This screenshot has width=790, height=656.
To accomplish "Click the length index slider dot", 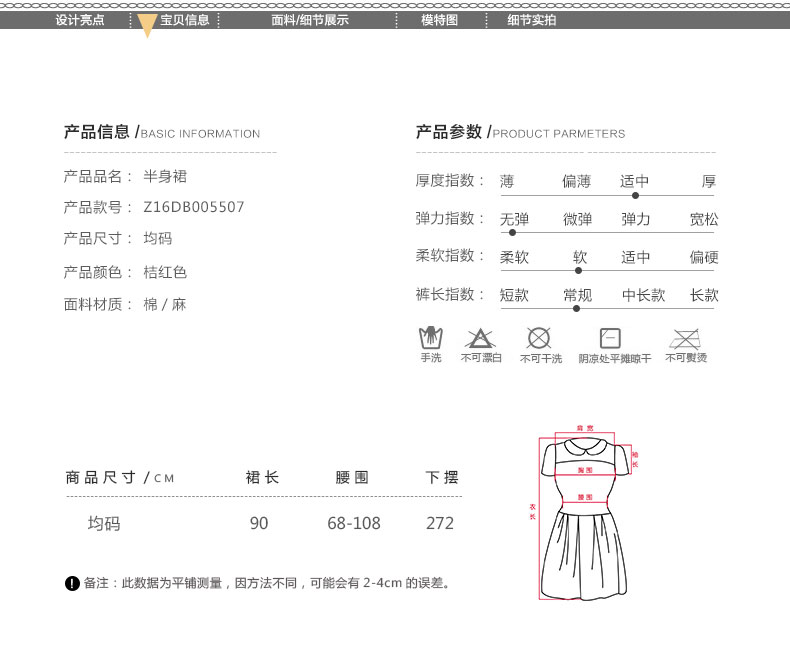I will tap(576, 308).
